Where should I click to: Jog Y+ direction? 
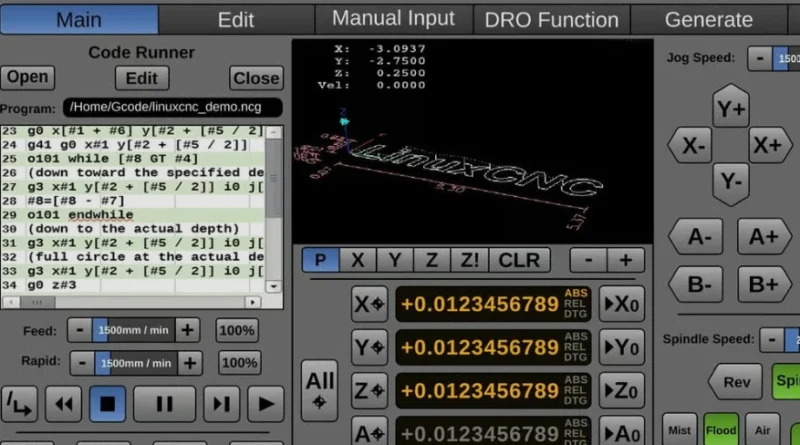tap(731, 107)
